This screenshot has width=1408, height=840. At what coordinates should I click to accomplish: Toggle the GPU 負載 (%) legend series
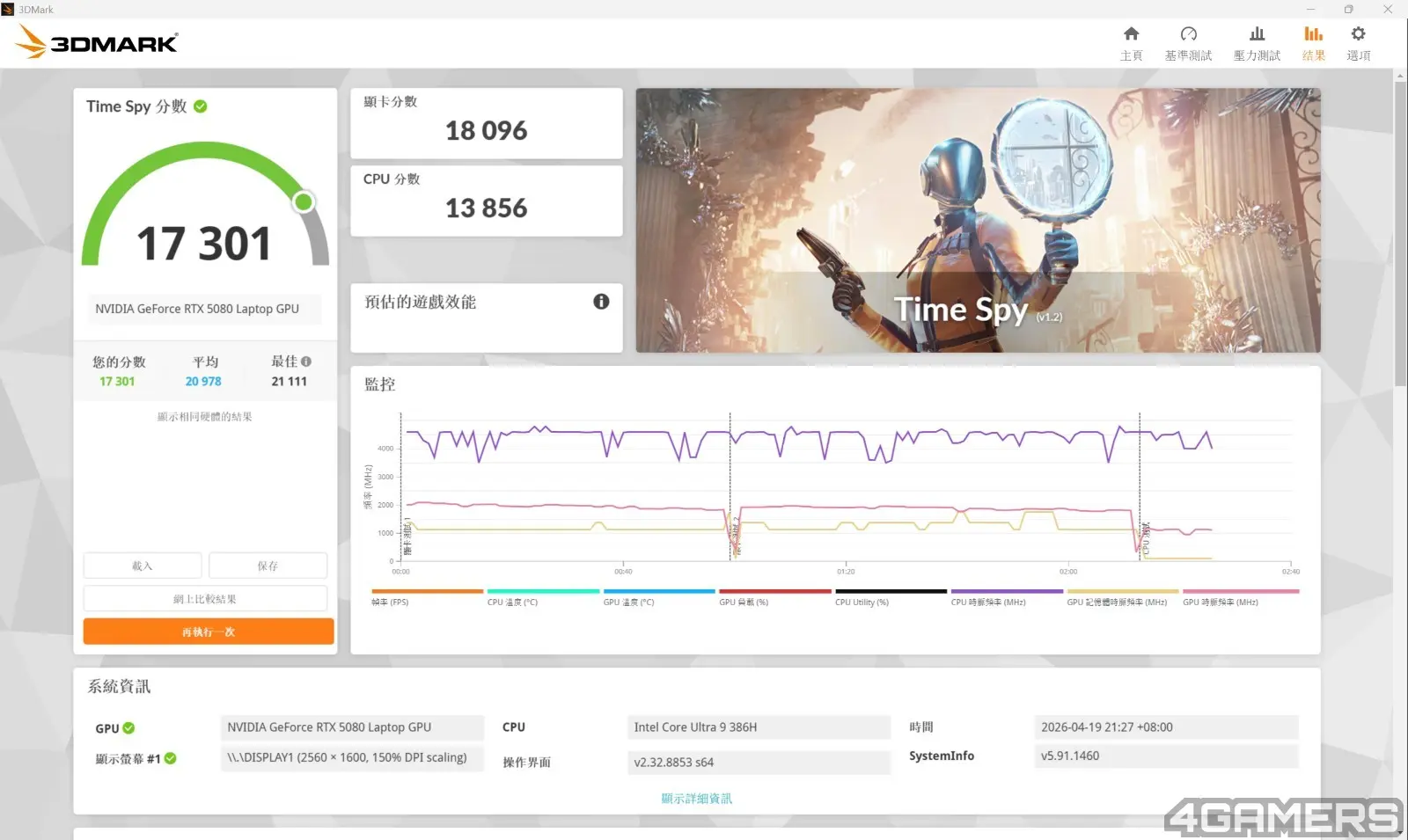(x=775, y=597)
